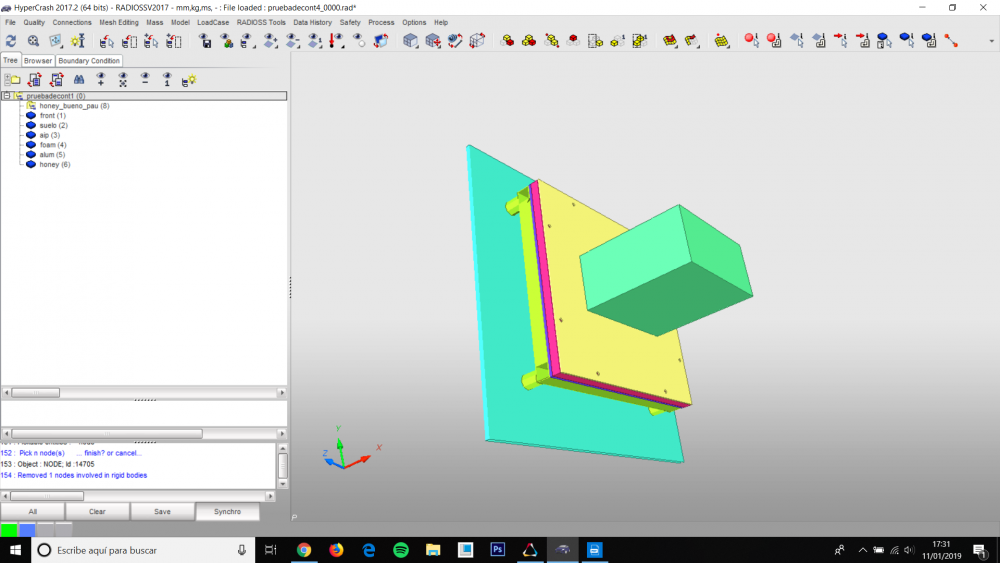Click the green color swatch

click(x=9, y=529)
